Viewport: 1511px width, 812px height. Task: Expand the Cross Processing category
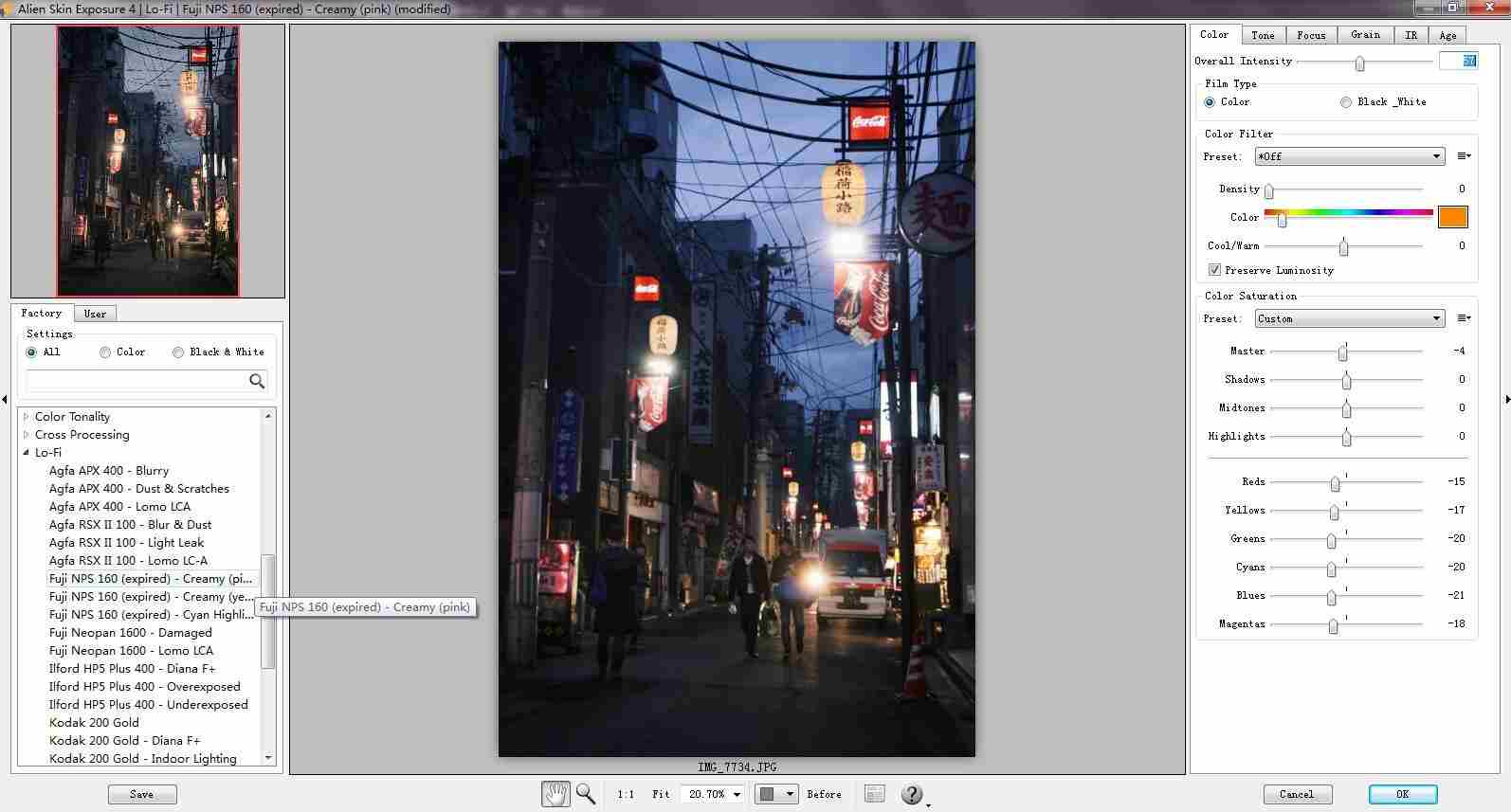tap(27, 435)
